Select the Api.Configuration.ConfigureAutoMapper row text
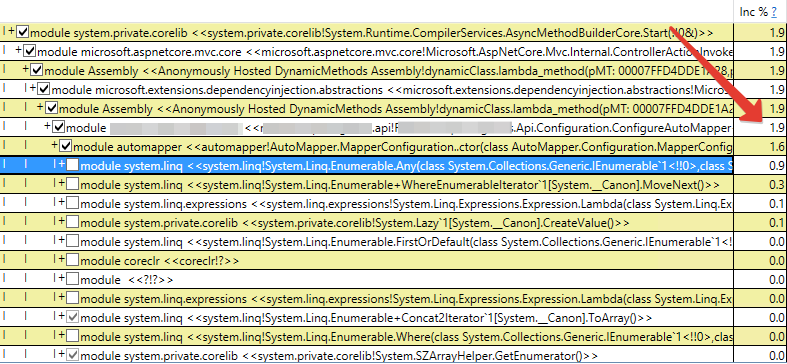This screenshot has width=787, height=364. pos(399,129)
